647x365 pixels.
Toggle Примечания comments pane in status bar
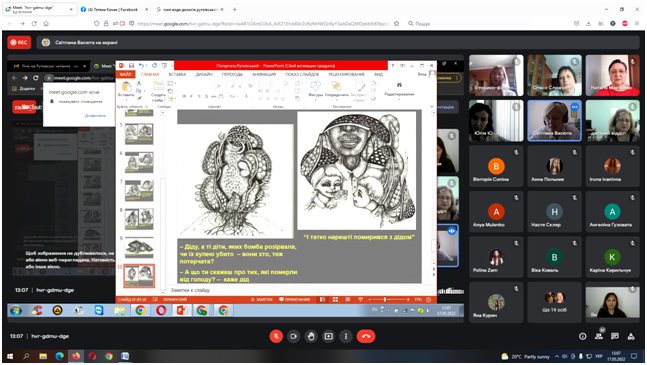coord(294,299)
